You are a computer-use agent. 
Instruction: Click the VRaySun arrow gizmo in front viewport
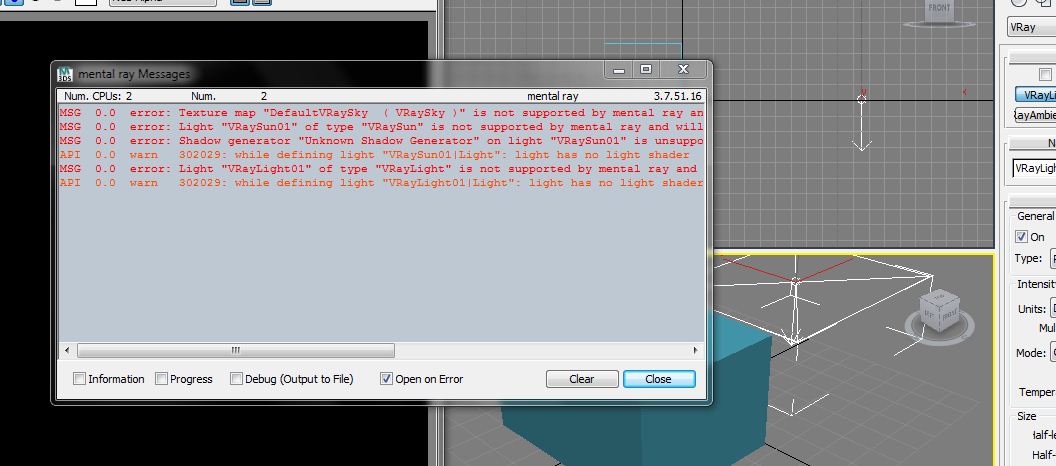tap(861, 123)
